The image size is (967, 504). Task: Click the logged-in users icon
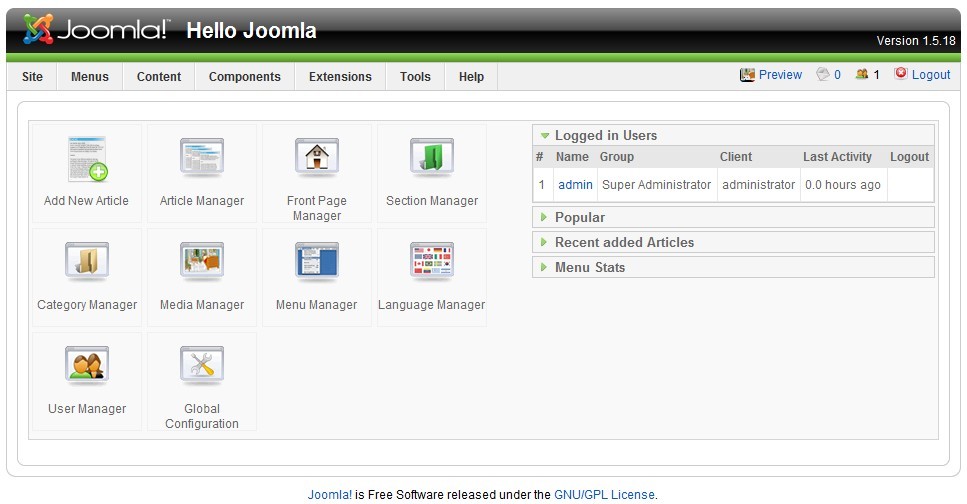click(x=862, y=74)
